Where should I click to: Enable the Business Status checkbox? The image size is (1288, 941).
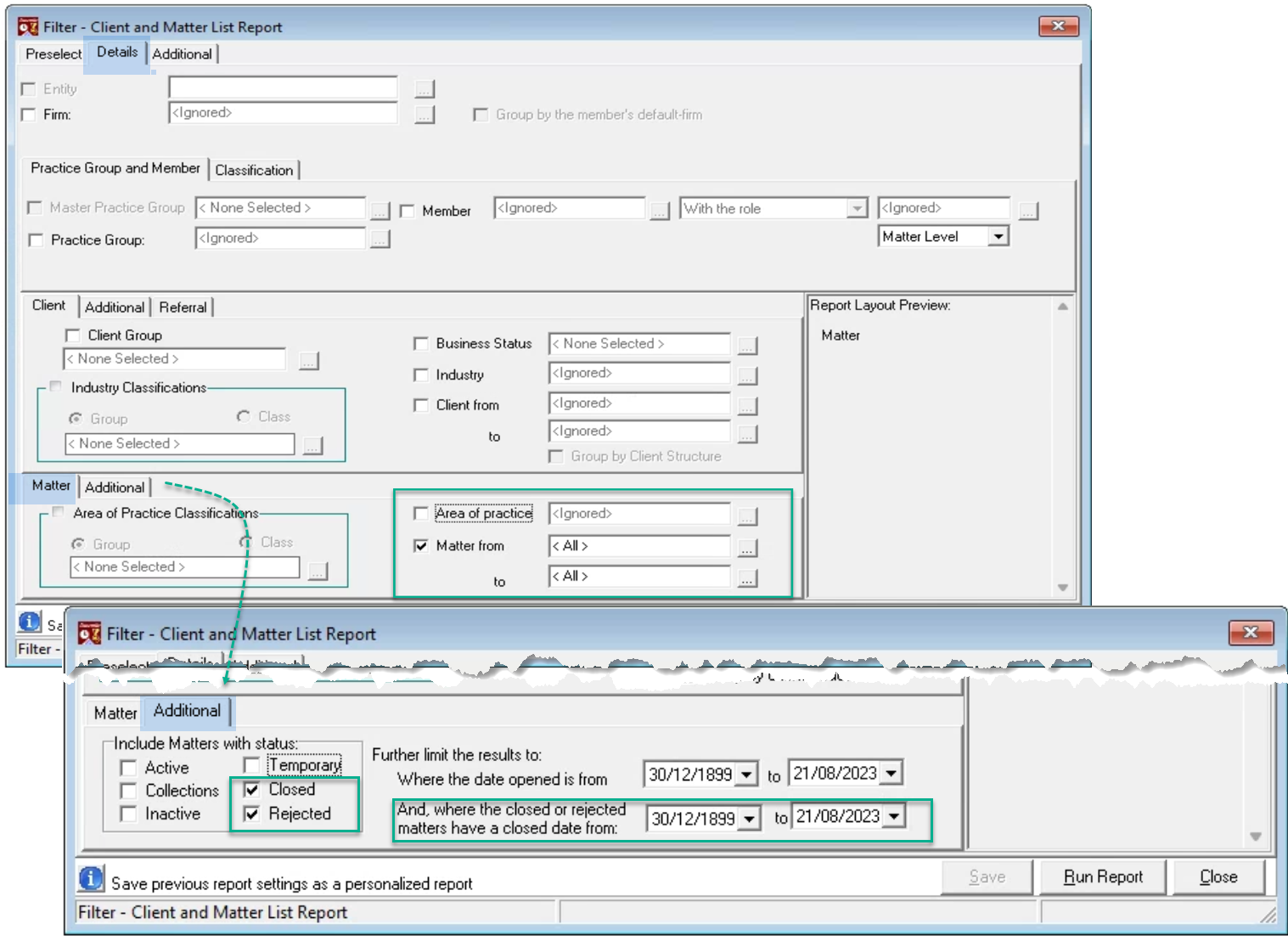420,344
